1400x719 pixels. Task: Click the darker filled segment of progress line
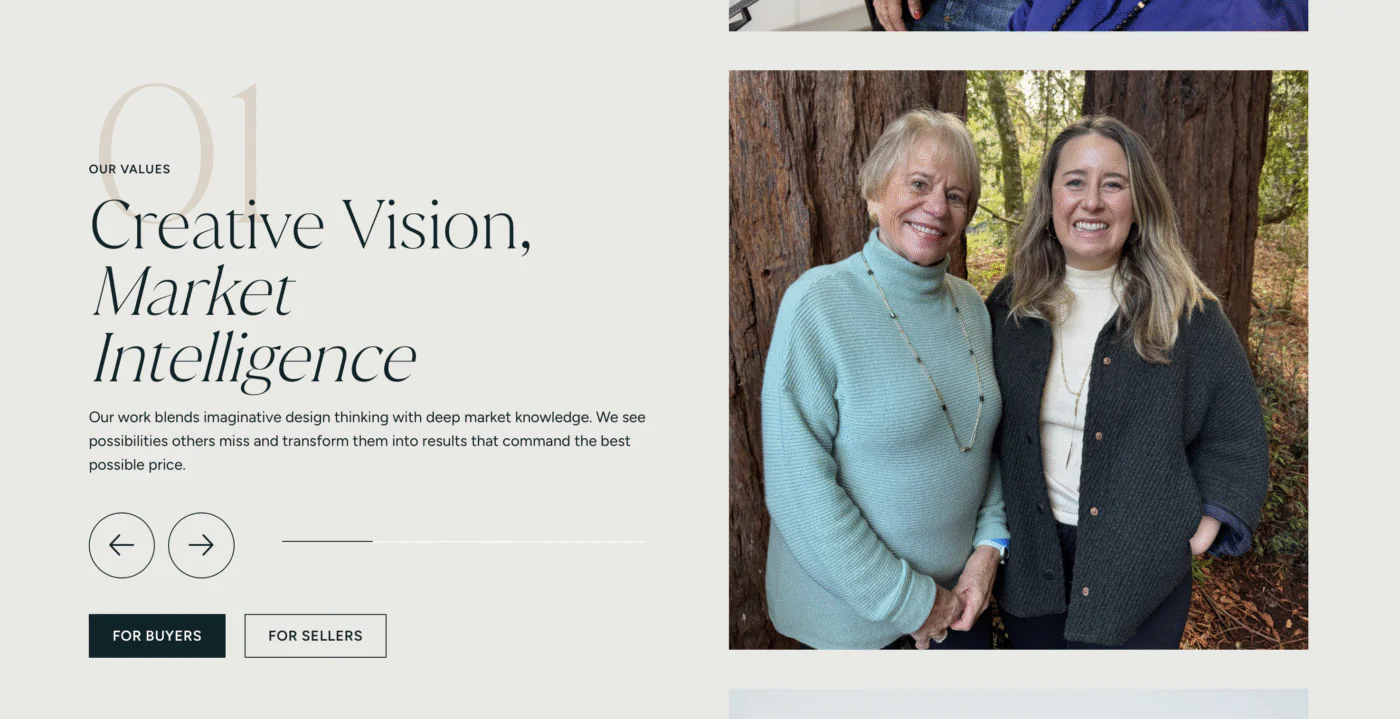click(x=326, y=540)
